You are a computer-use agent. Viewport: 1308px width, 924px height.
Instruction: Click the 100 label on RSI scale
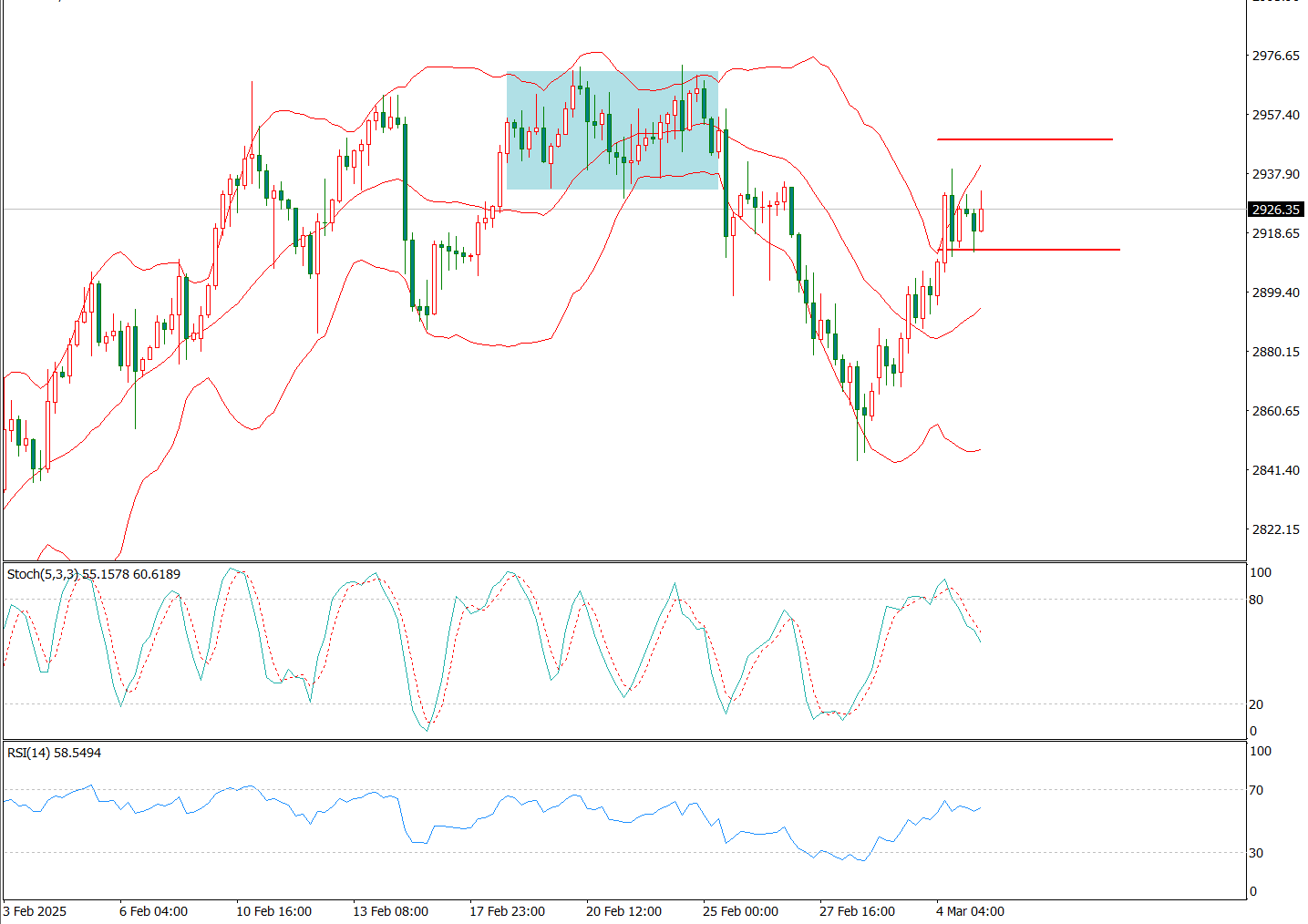[1260, 752]
